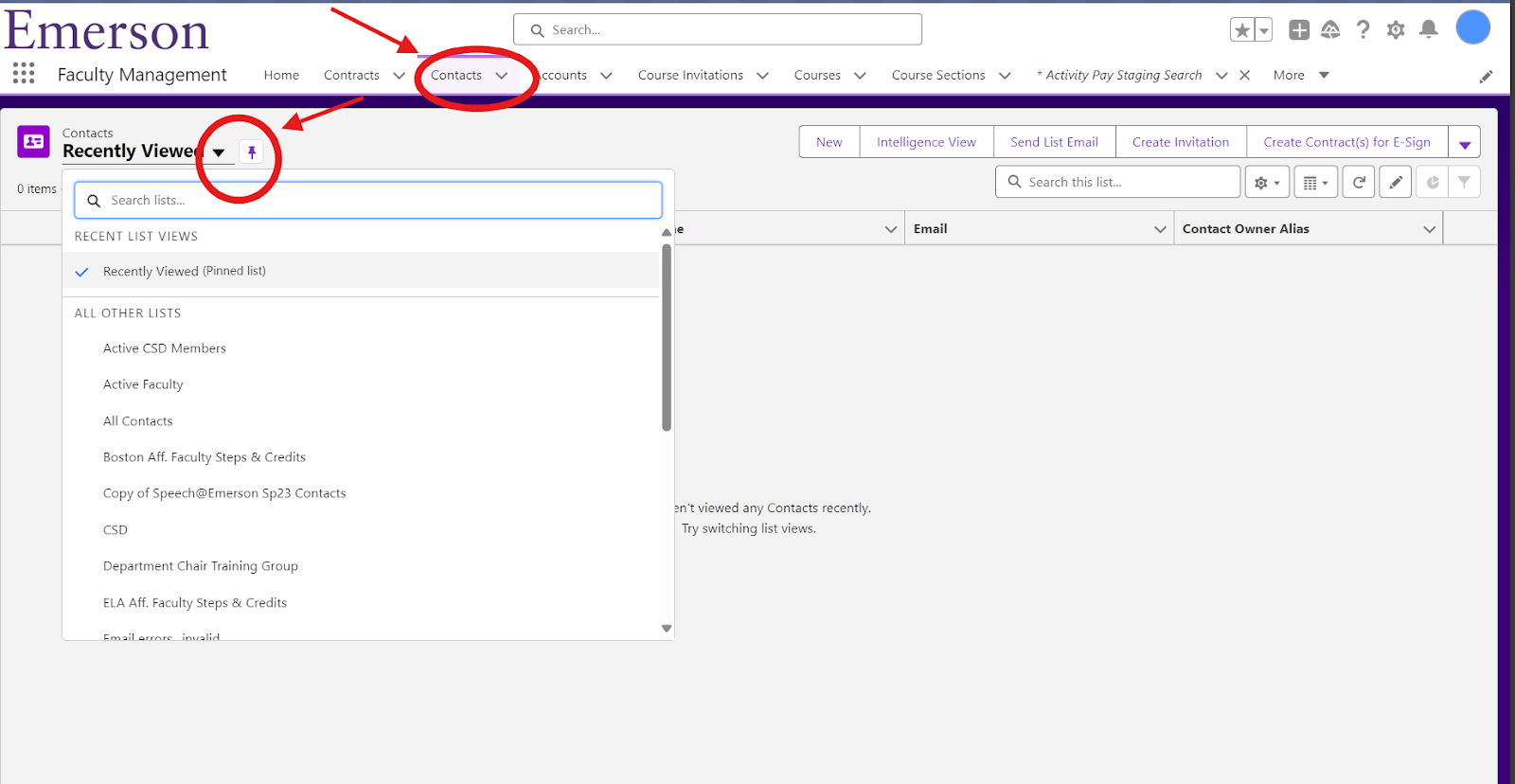Open the App Launcher grid icon
1515x784 pixels.
(24, 74)
